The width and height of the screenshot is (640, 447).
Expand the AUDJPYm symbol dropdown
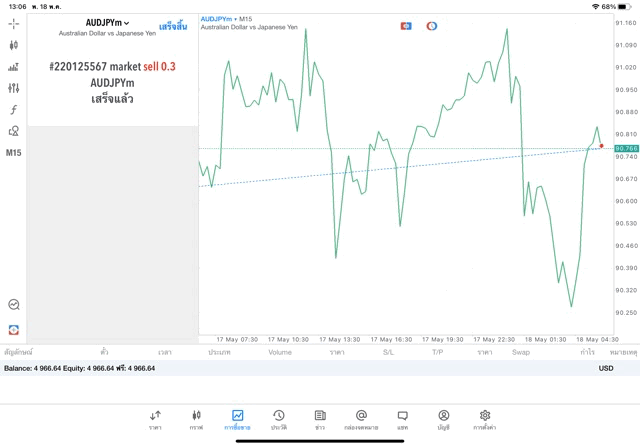click(107, 22)
